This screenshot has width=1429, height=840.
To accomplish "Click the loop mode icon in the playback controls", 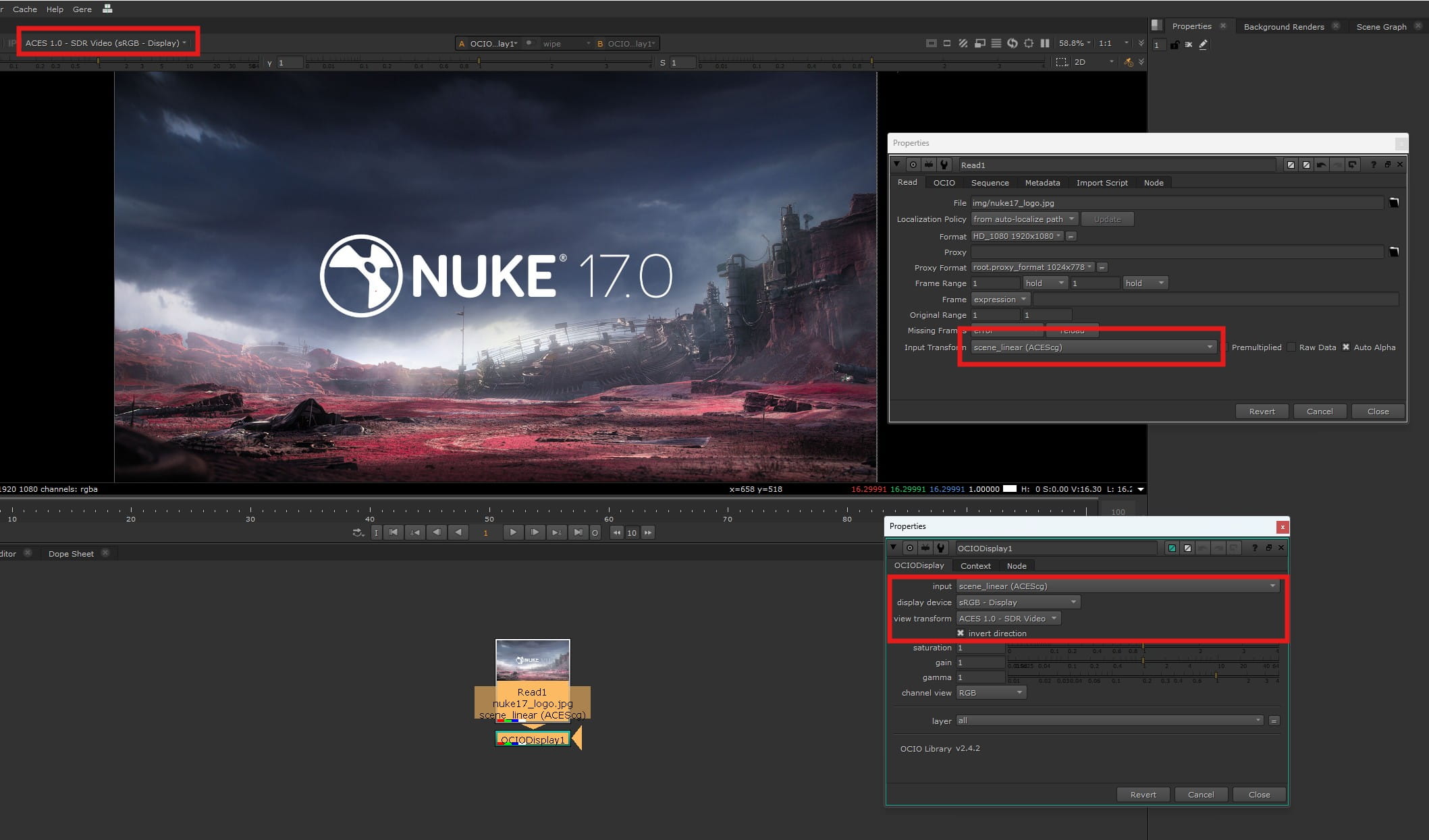I will [358, 532].
